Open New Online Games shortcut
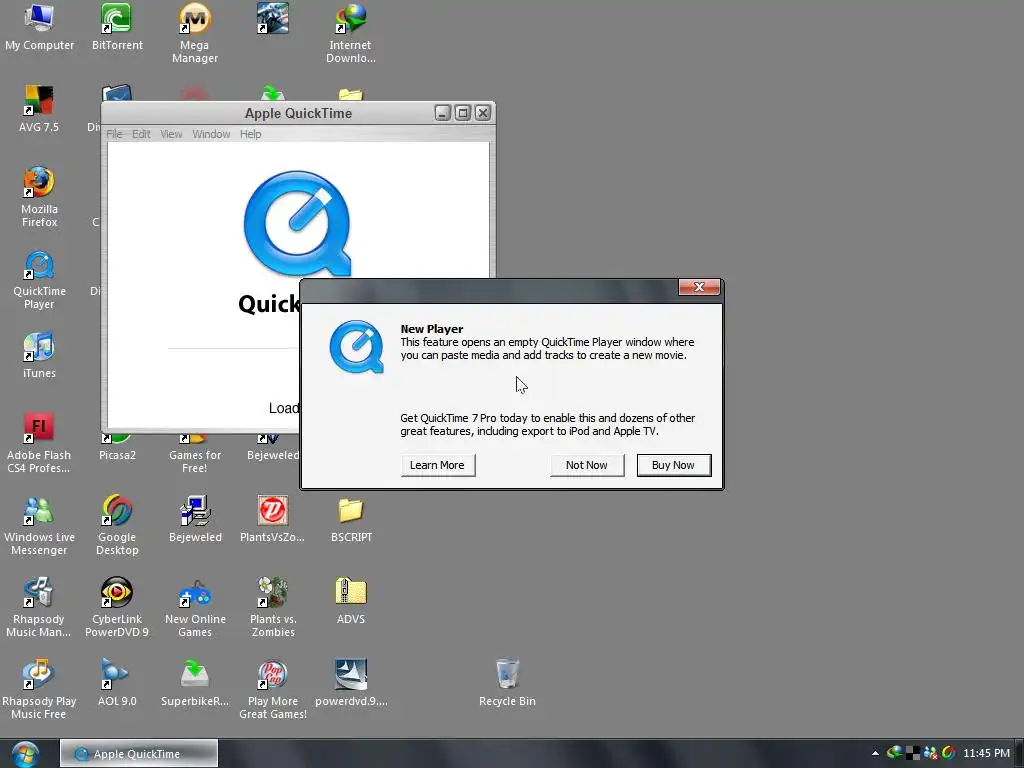This screenshot has width=1024, height=768. click(x=195, y=607)
